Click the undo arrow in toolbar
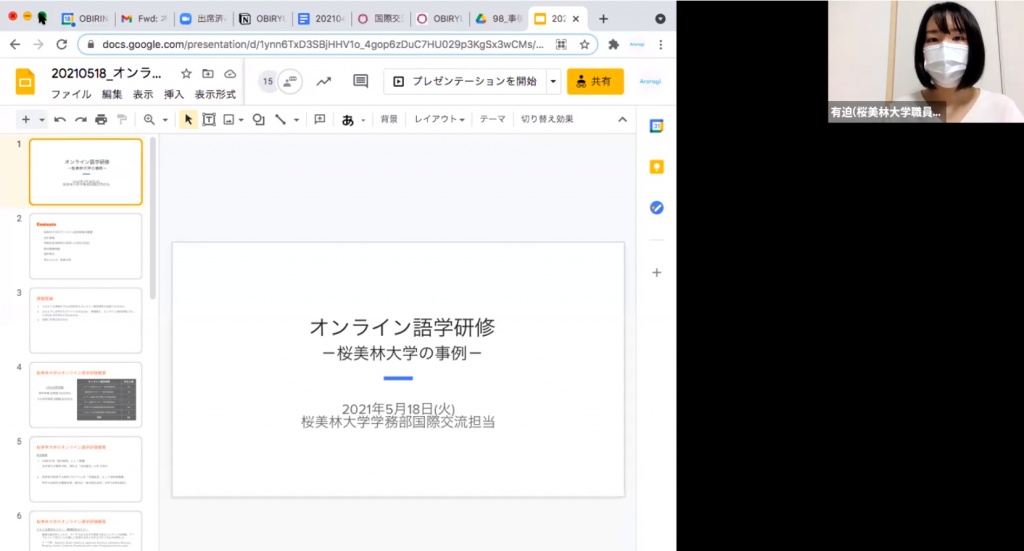1024x551 pixels. 60,119
